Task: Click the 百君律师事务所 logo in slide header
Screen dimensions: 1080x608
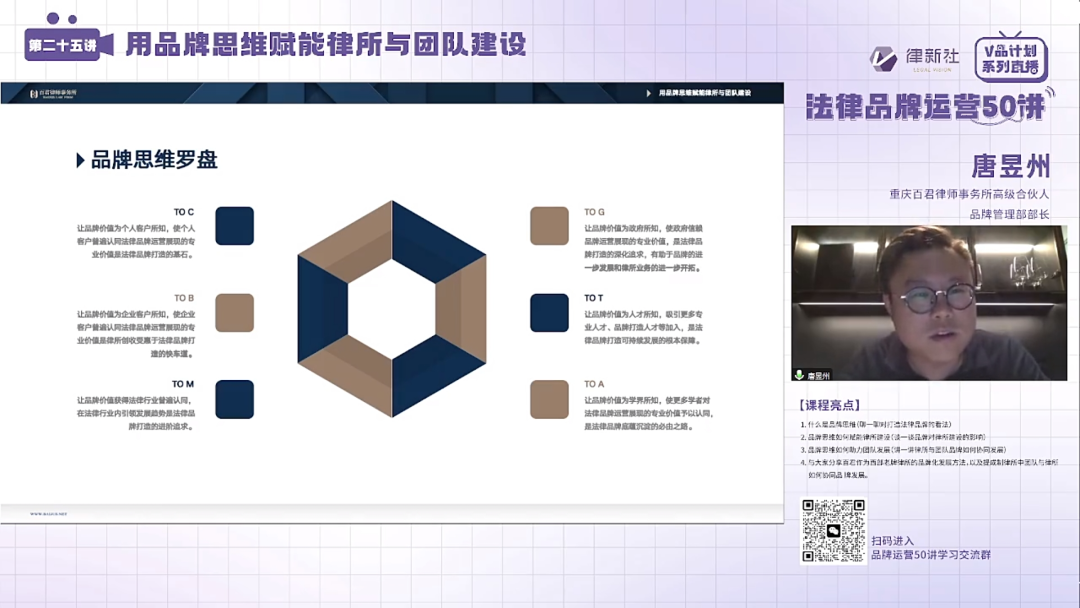Action: [x=55, y=95]
